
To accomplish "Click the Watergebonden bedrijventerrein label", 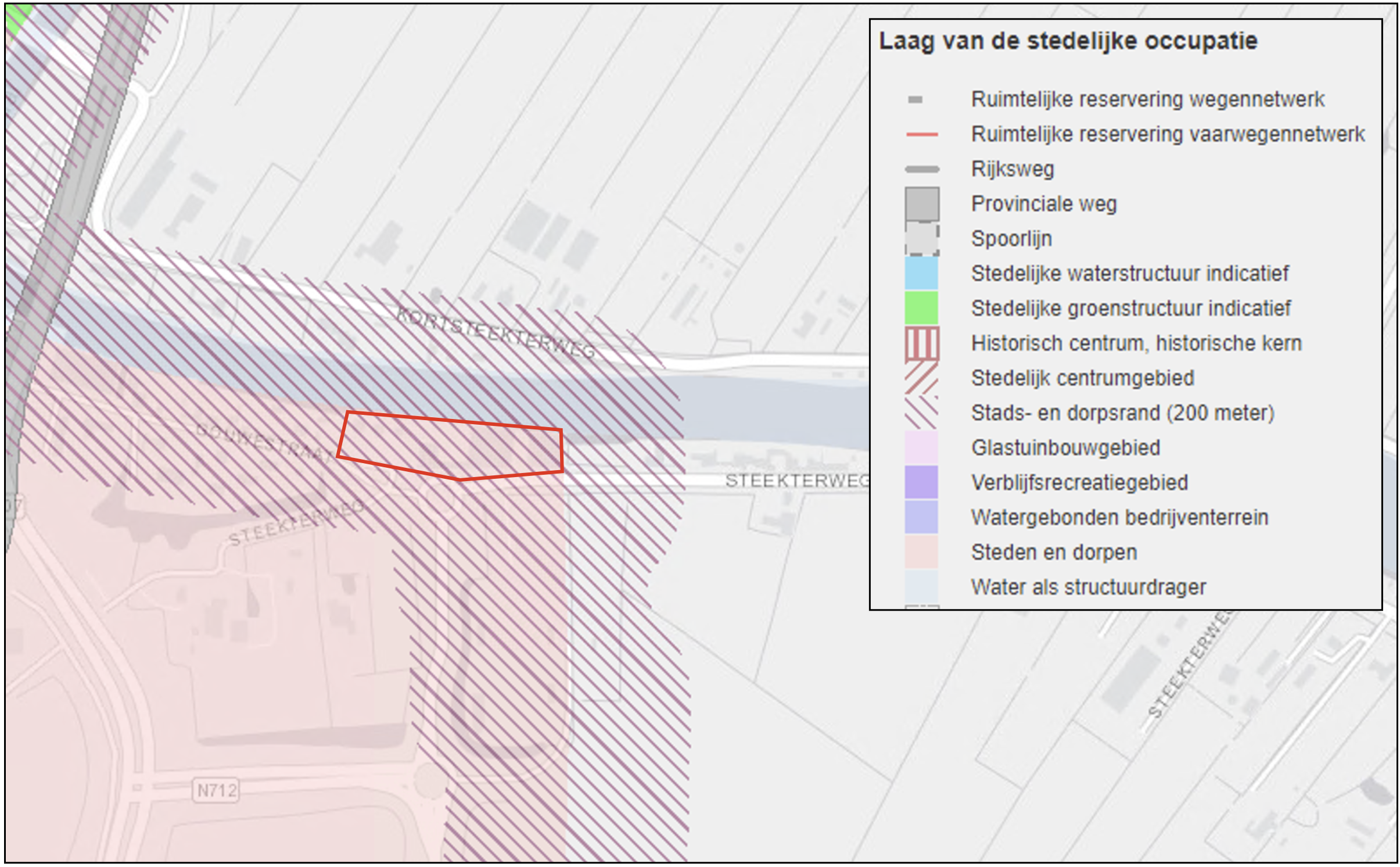I will [x=1119, y=517].
